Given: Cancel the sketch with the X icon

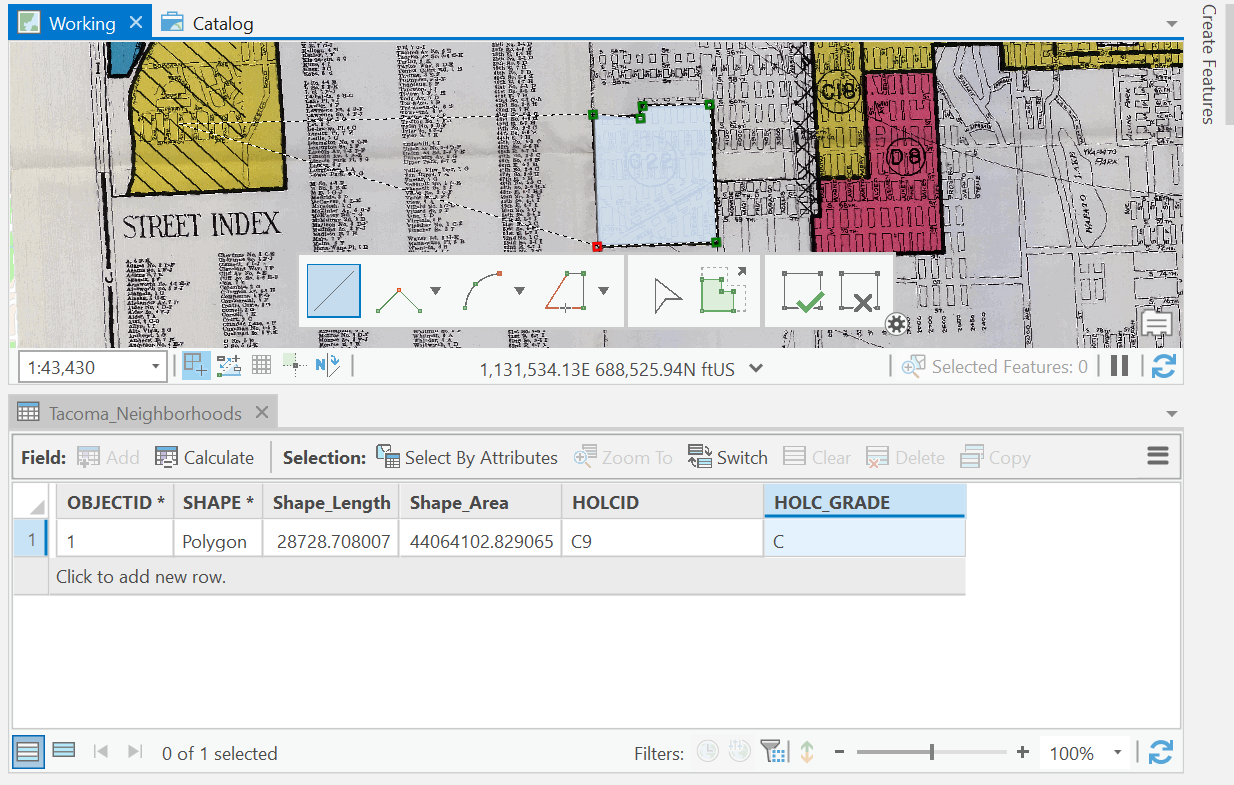Looking at the screenshot, I should click(859, 292).
